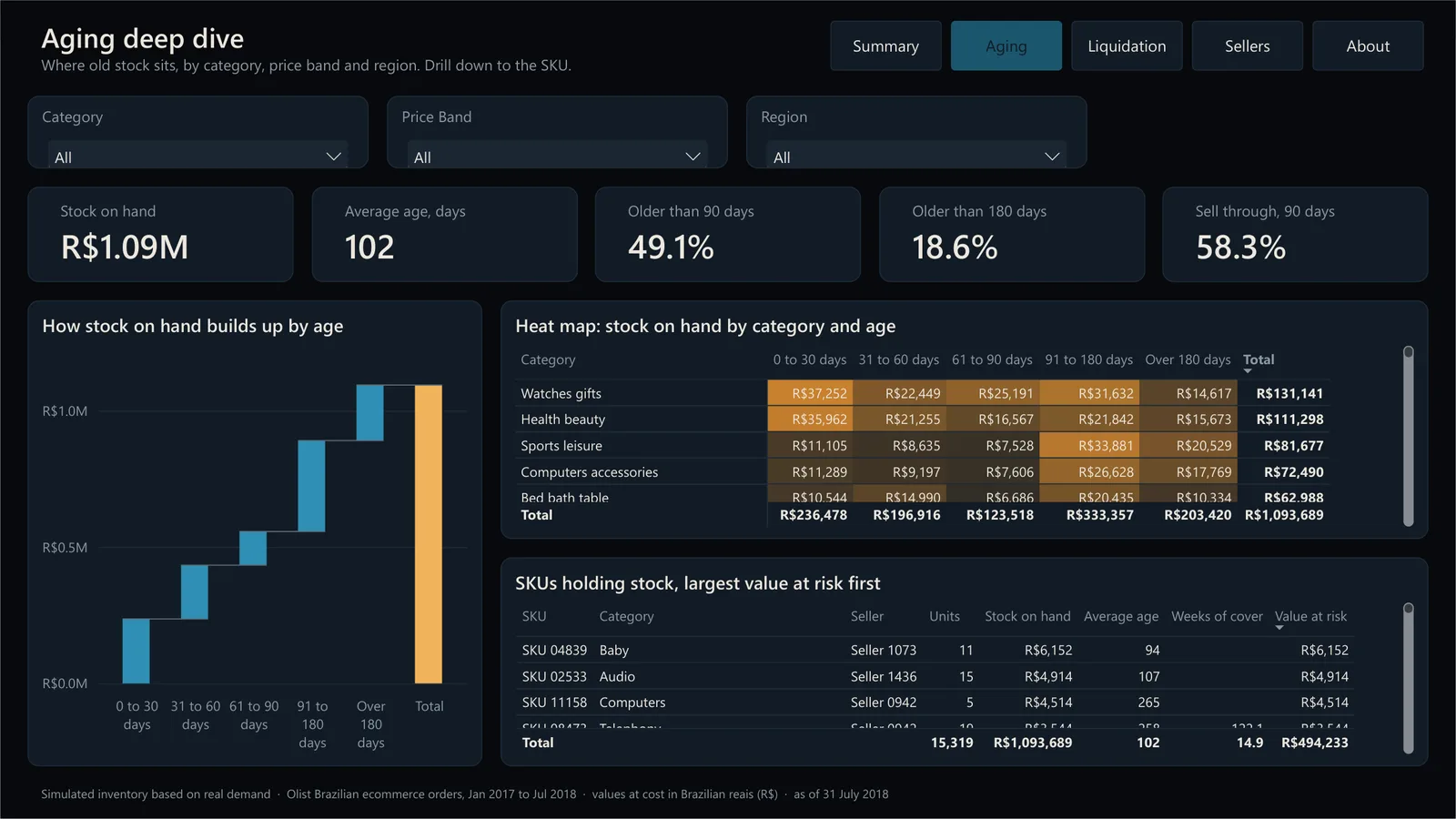Image resolution: width=1456 pixels, height=819 pixels.
Task: Sort SKU table by Units header
Action: pos(945,616)
